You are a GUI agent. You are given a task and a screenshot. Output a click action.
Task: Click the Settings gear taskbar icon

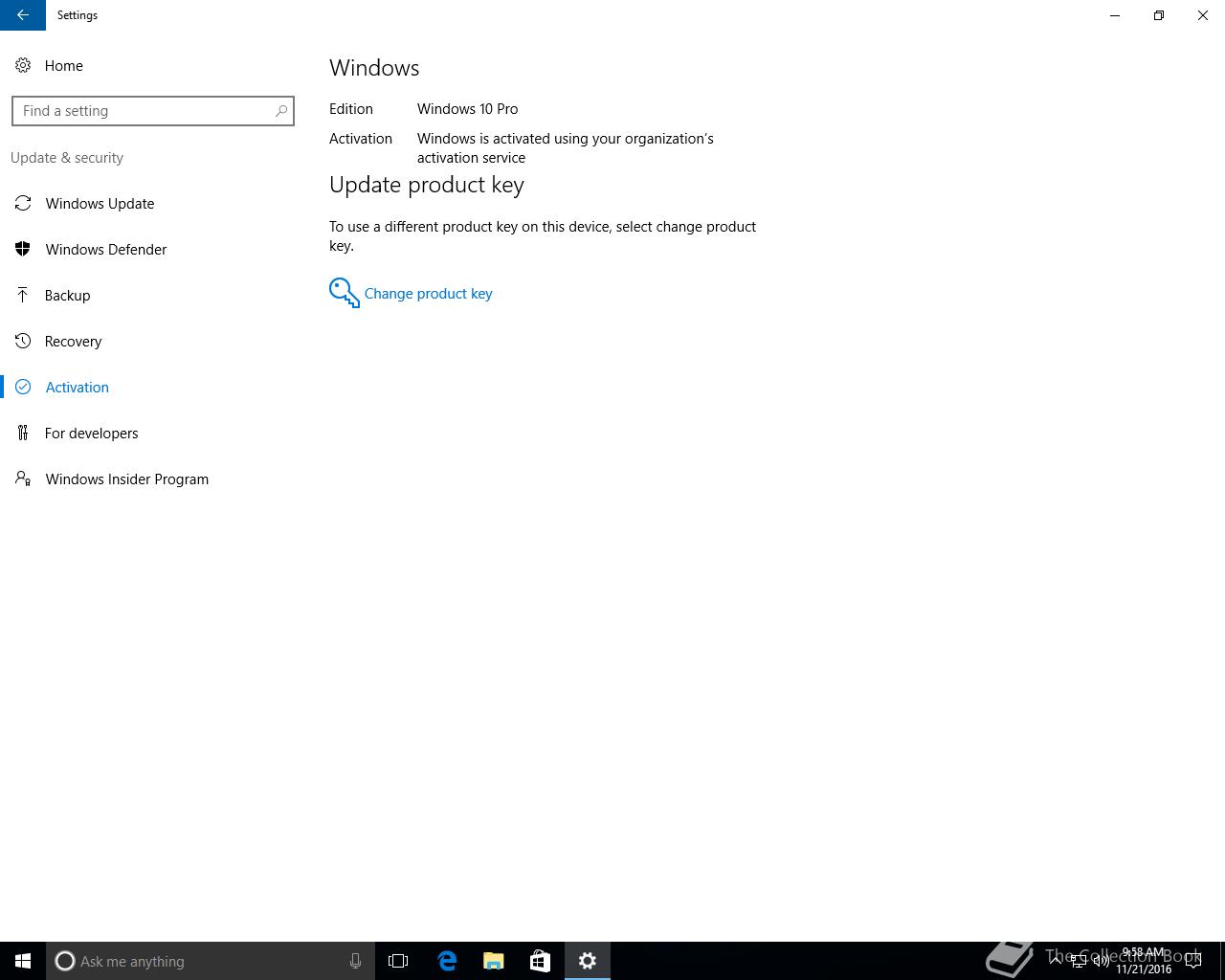588,961
